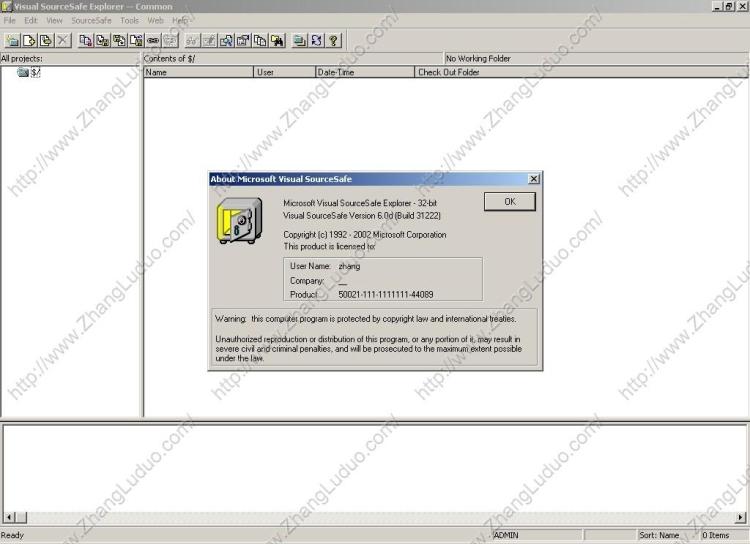Open the View menu
This screenshot has width=750, height=544.
coord(55,21)
